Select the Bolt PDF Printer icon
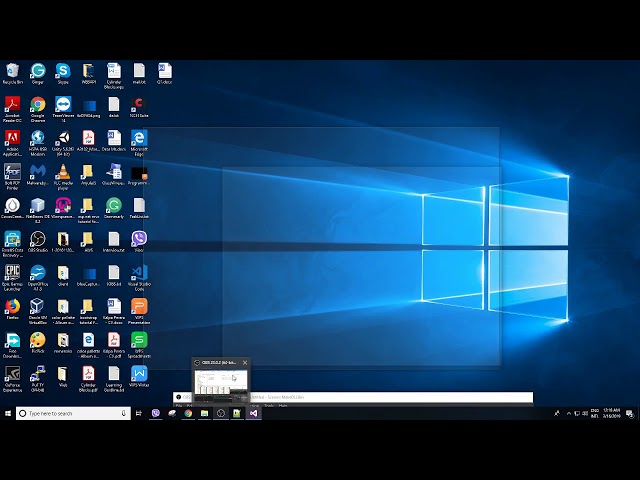The height and width of the screenshot is (480, 640). 12,177
